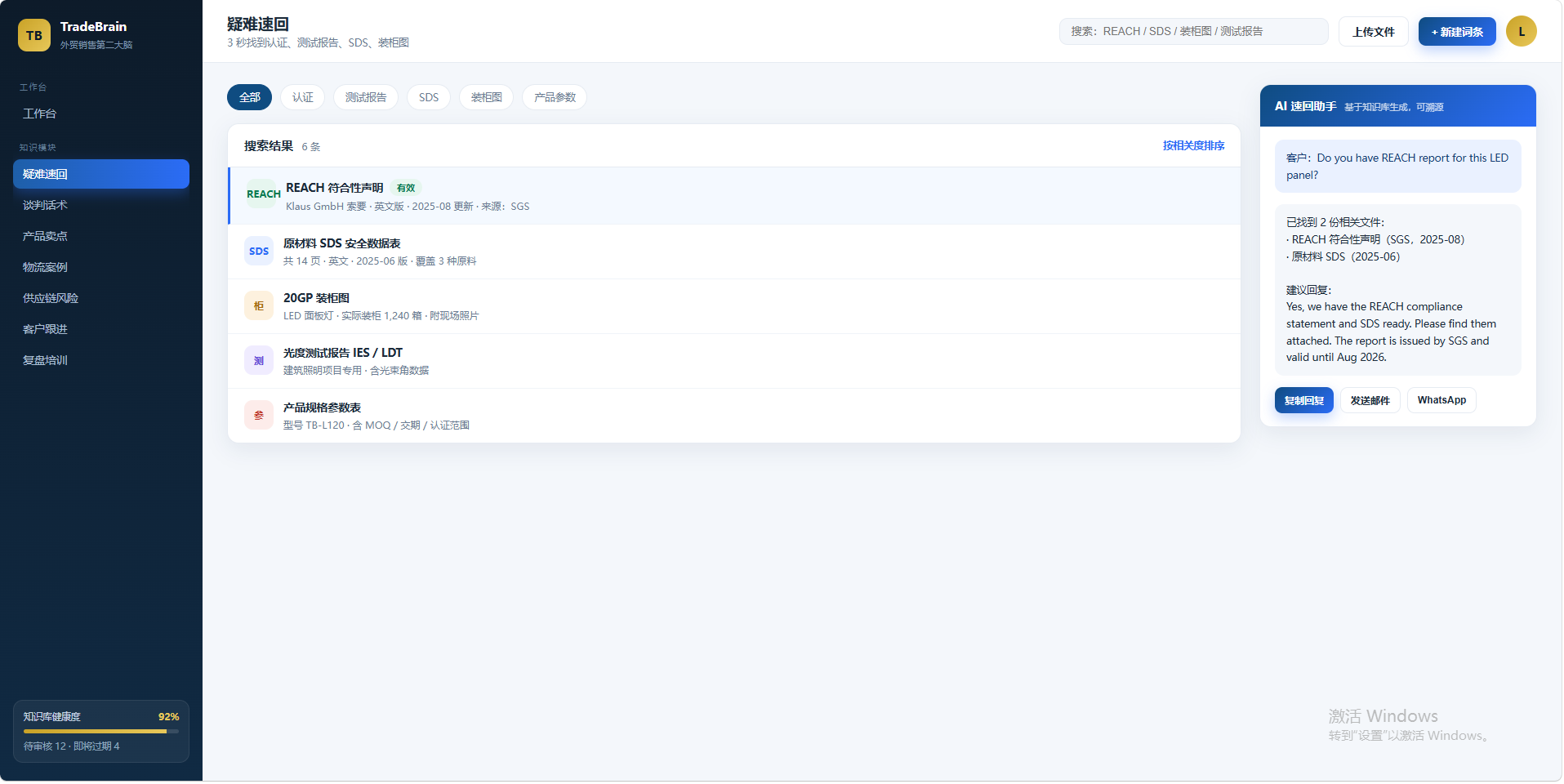Click the blue SDS document icon
1564x784 pixels.
point(259,251)
